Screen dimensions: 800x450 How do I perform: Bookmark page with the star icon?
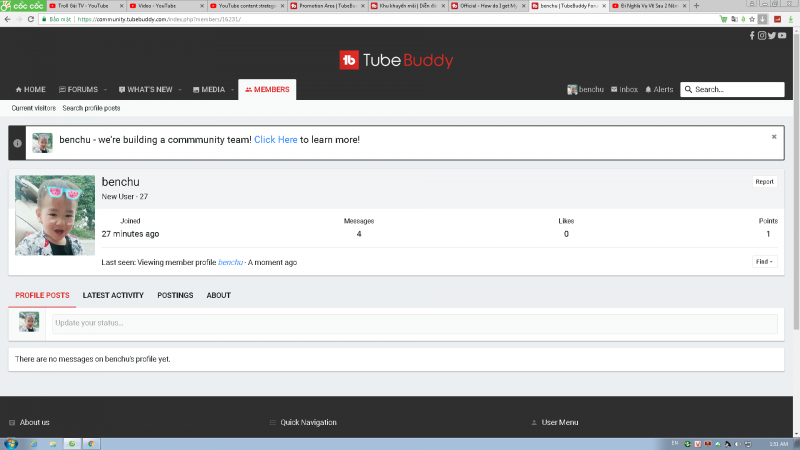pos(751,19)
